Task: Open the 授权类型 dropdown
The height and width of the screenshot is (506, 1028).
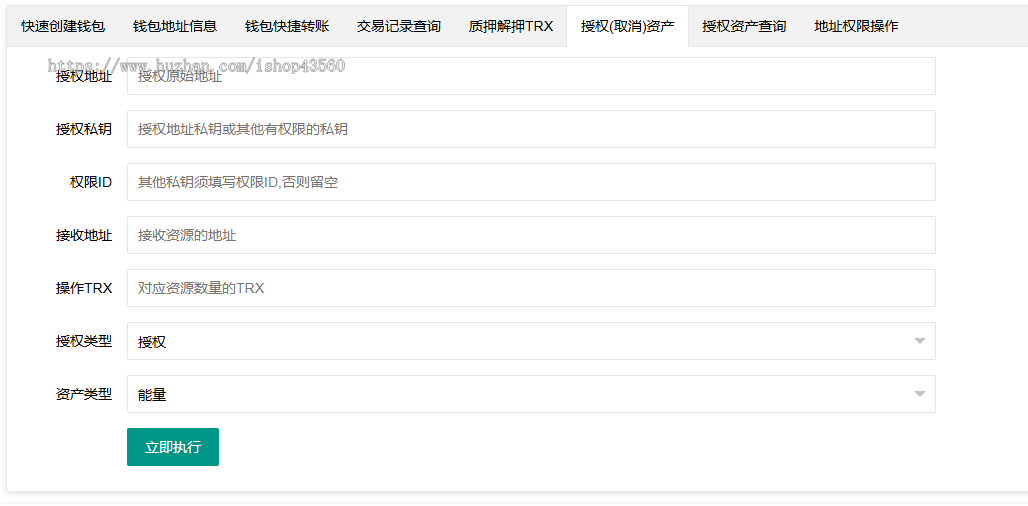Action: click(531, 341)
